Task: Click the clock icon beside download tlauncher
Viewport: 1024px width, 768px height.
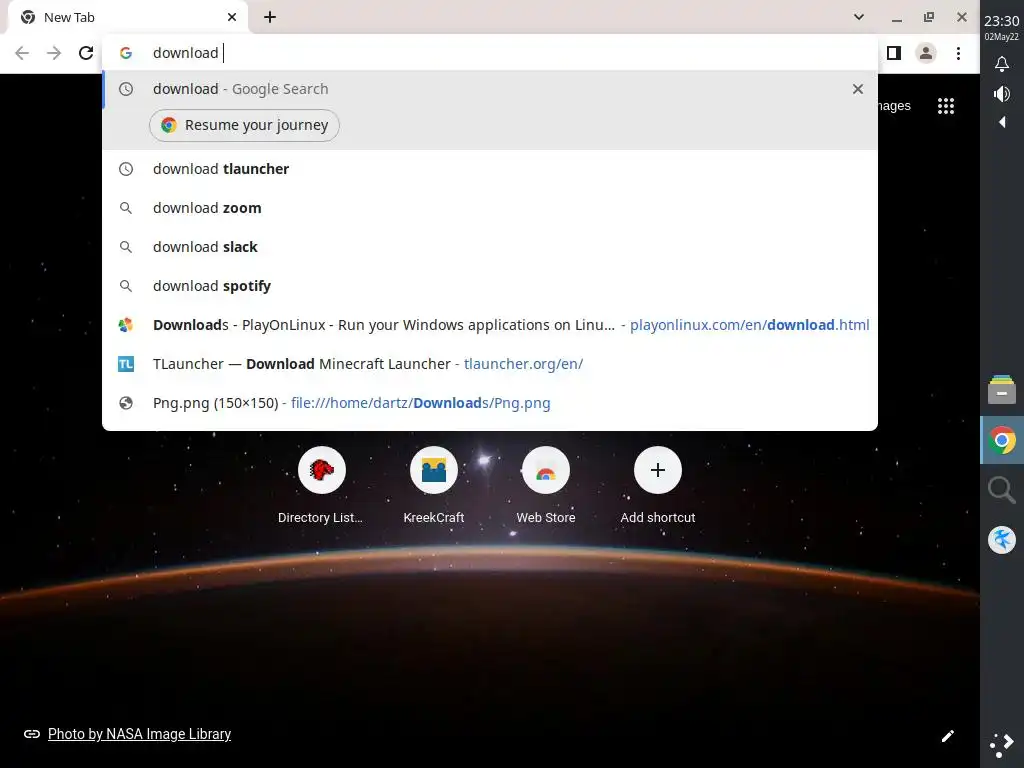Action: tap(126, 169)
